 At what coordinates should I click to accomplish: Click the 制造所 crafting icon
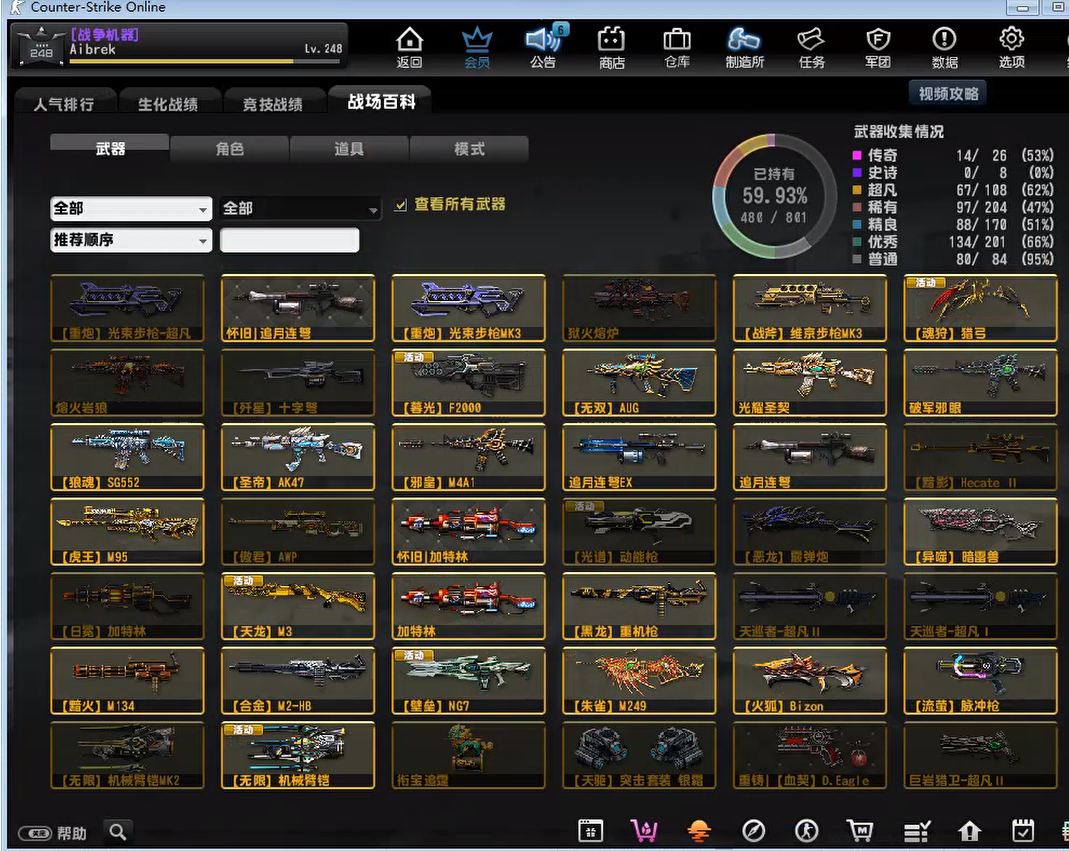click(744, 47)
